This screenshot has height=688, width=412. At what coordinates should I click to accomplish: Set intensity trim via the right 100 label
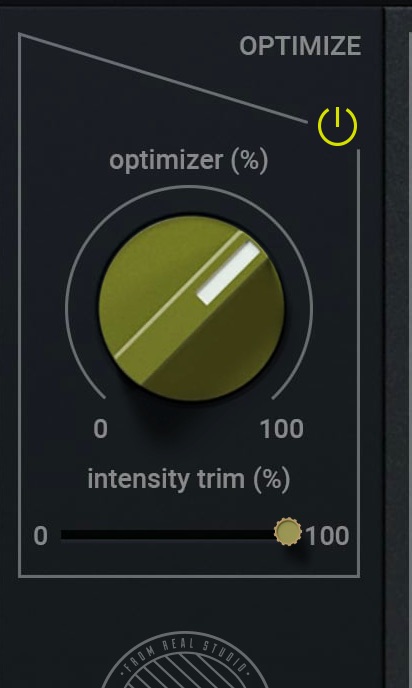coord(327,536)
